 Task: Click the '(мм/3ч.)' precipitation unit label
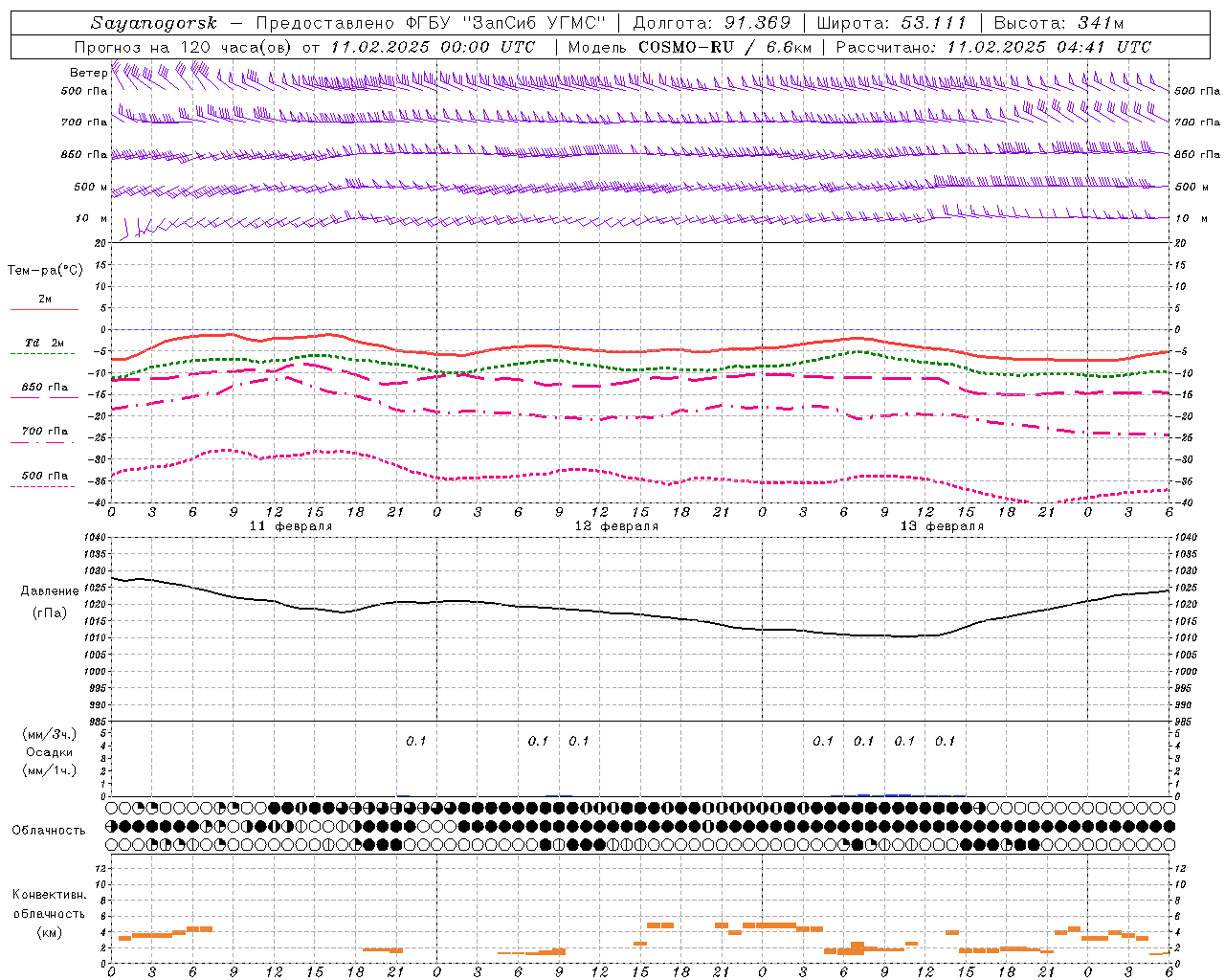tap(50, 734)
